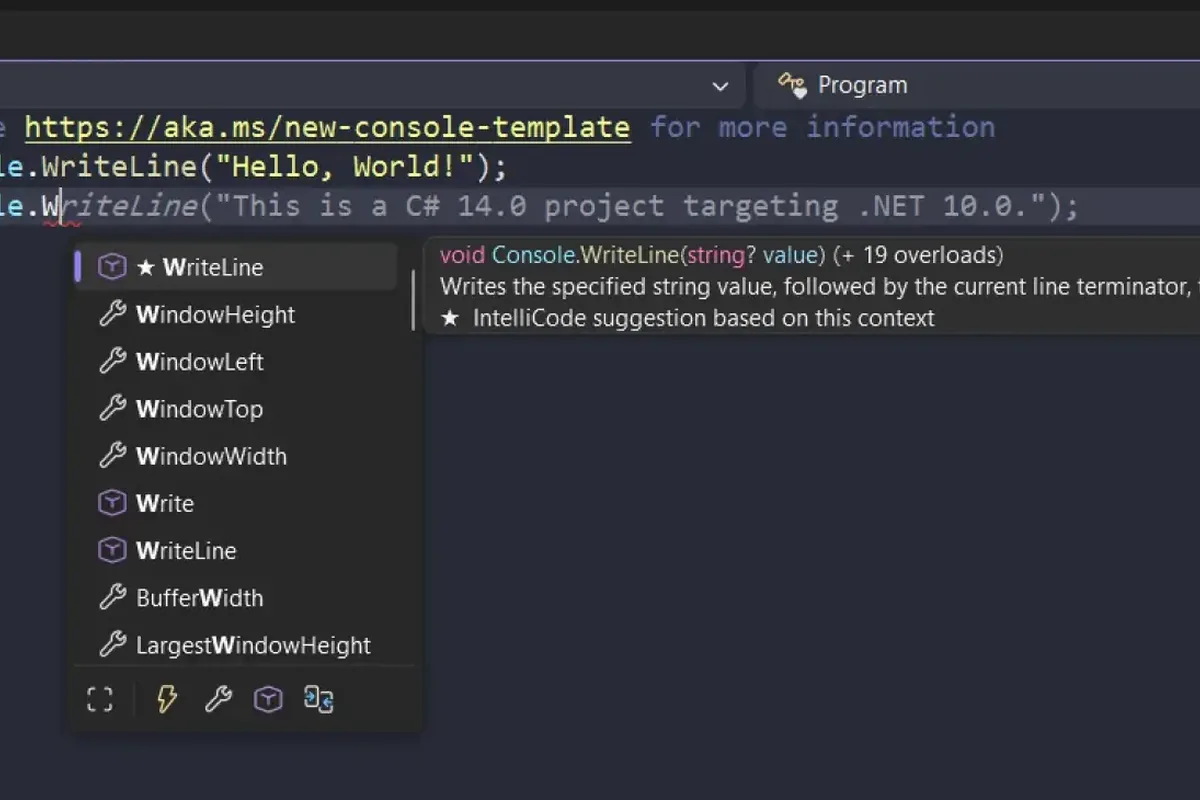Select the starred WriteLine IntelliCode suggestion

click(237, 267)
